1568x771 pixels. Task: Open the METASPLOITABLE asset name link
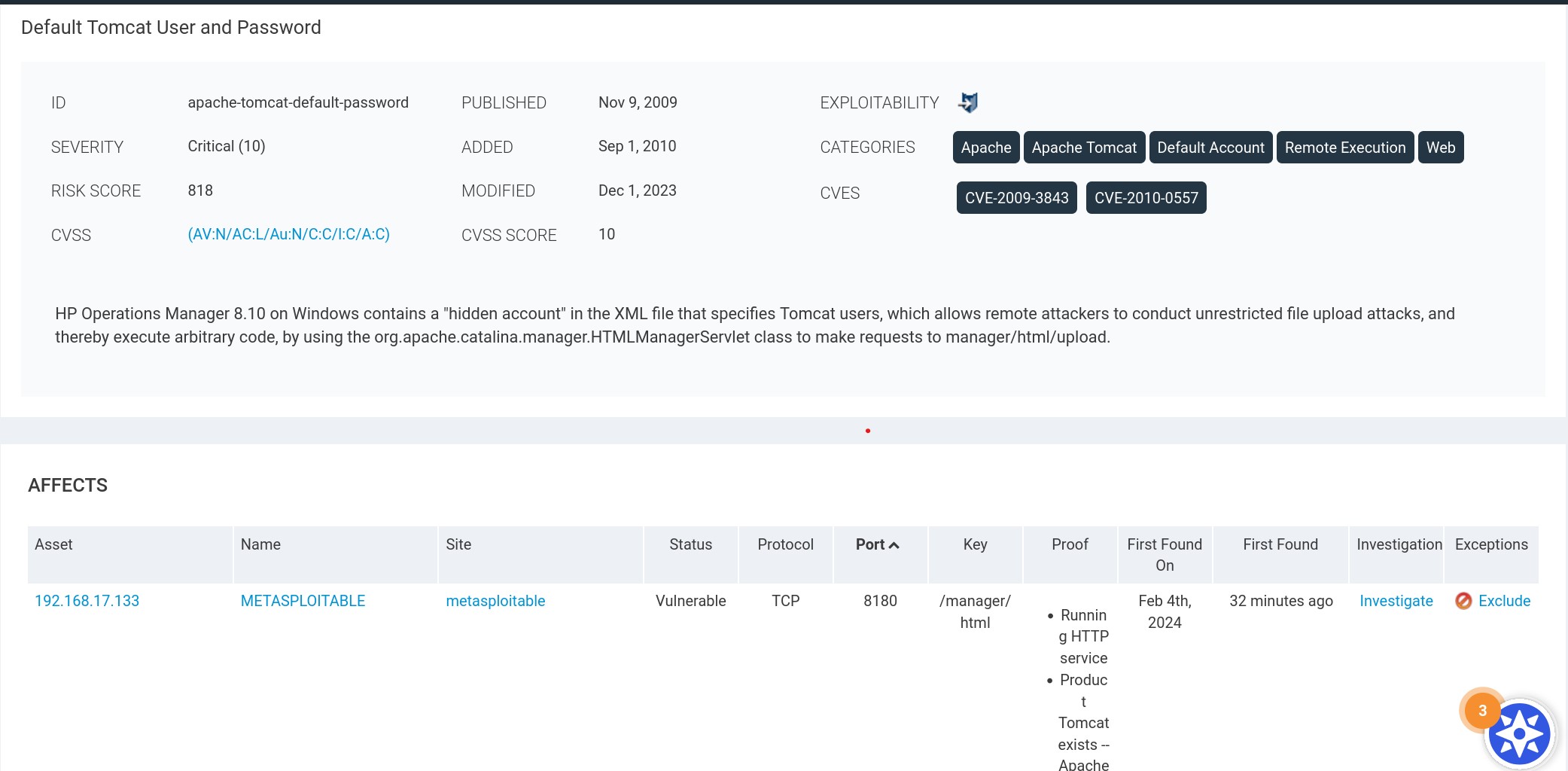[303, 601]
